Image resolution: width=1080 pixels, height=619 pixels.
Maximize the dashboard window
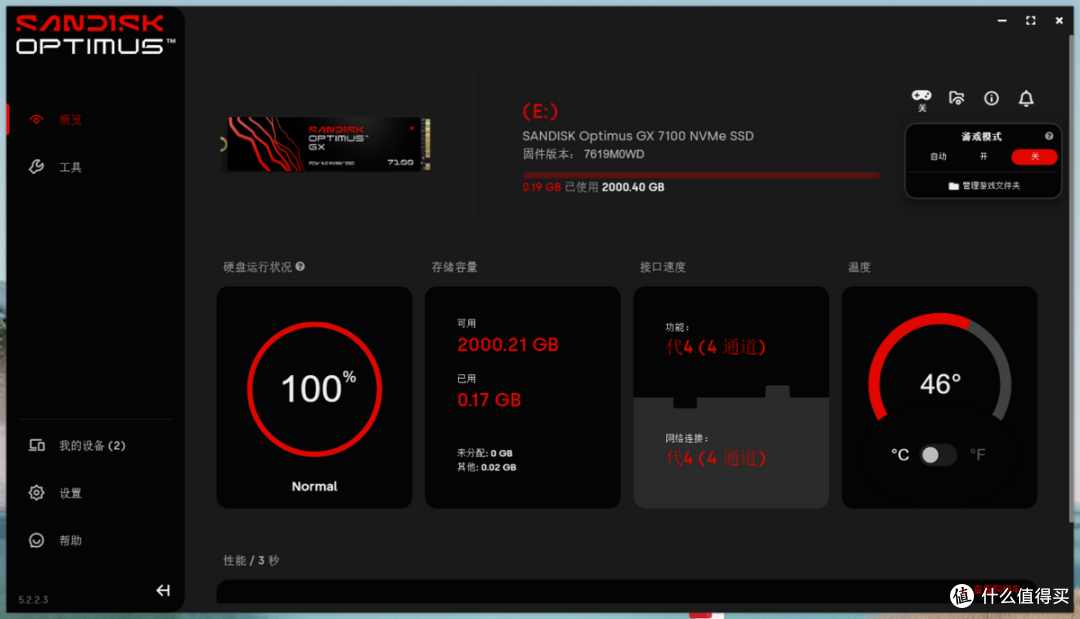1030,21
